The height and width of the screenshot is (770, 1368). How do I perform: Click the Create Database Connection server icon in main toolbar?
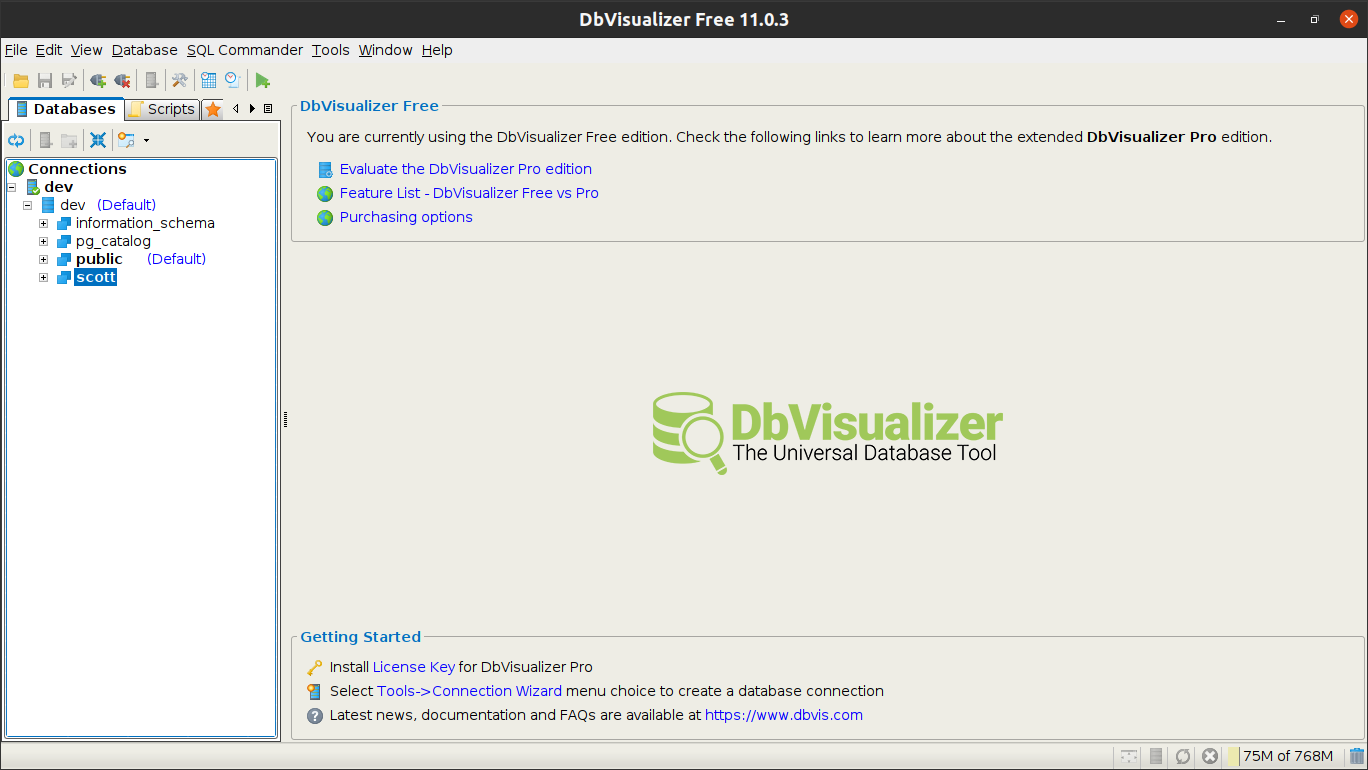pos(151,81)
